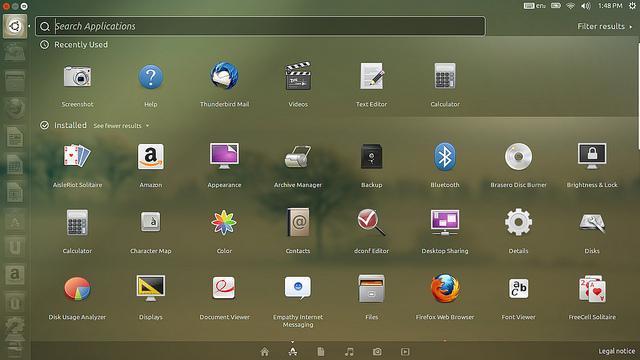This screenshot has width=640, height=360.
Task: Open Empathy Internet Messaging
Action: [x=298, y=288]
